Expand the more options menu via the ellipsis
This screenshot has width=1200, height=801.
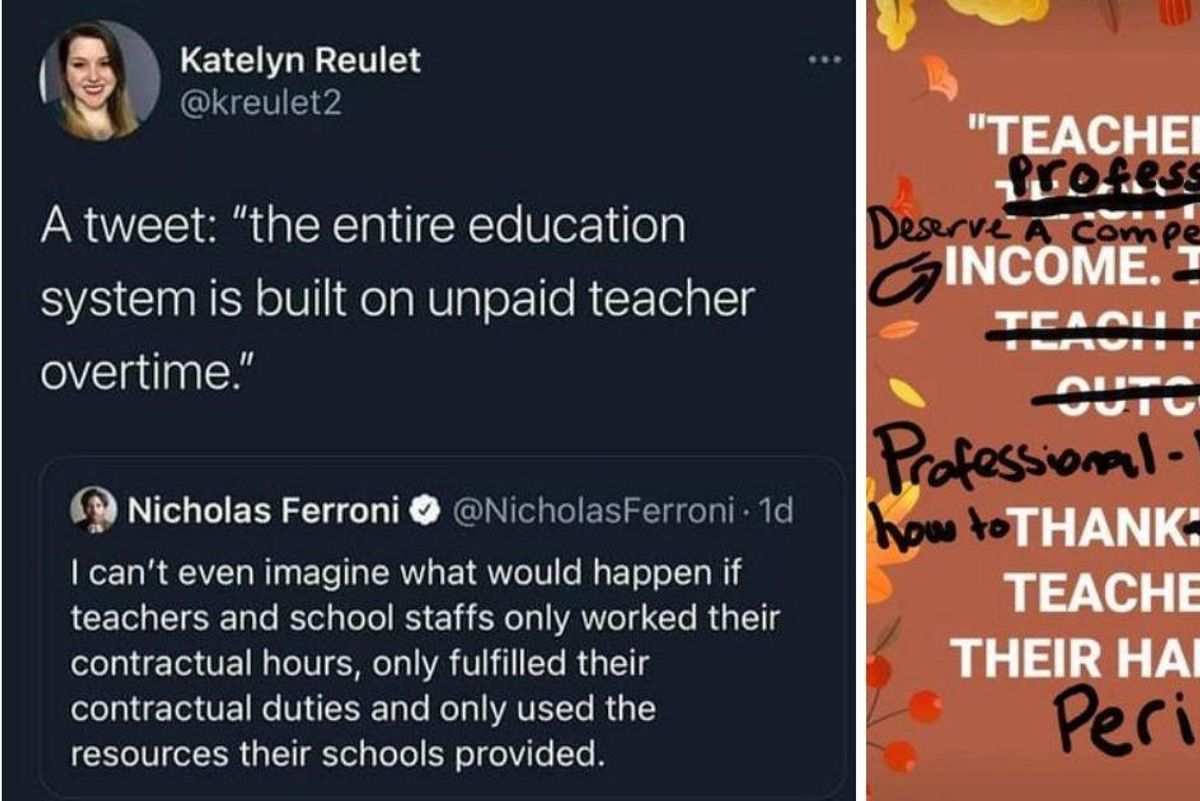coord(822,60)
